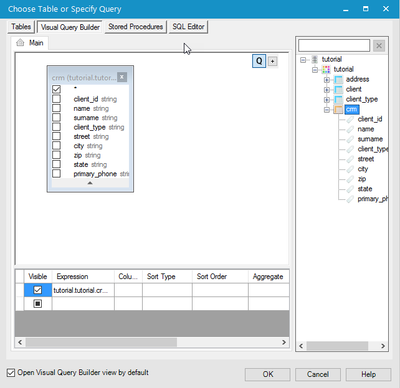Click the Cancel button
This screenshot has height=388, width=400.
coord(318,374)
